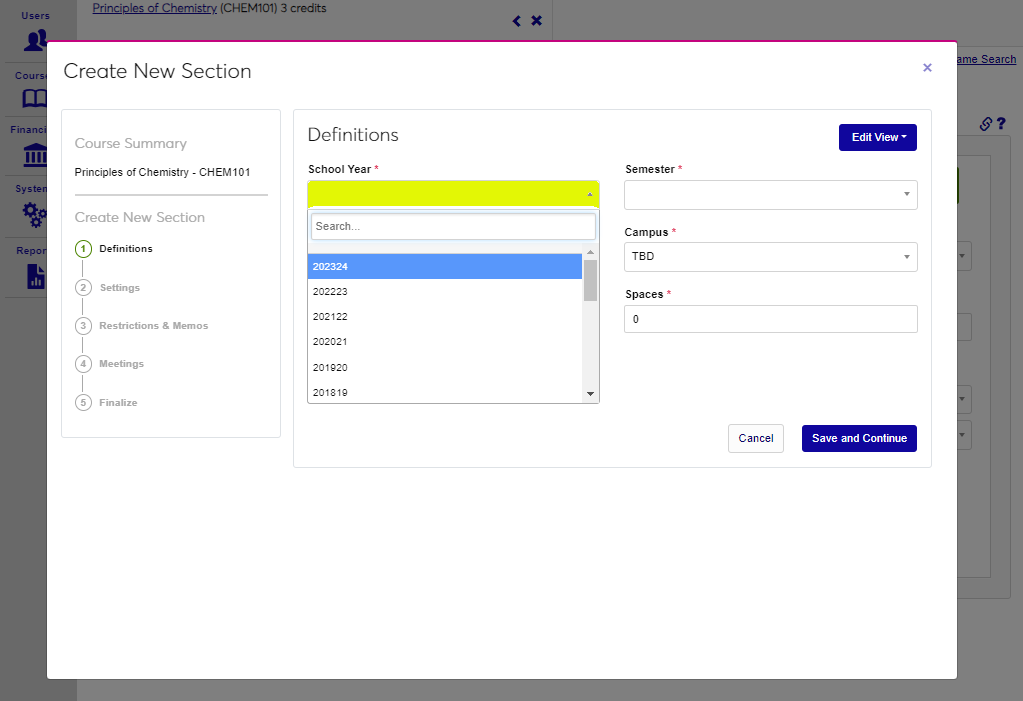
Task: Close the Create New Section dialog
Action: (x=927, y=68)
